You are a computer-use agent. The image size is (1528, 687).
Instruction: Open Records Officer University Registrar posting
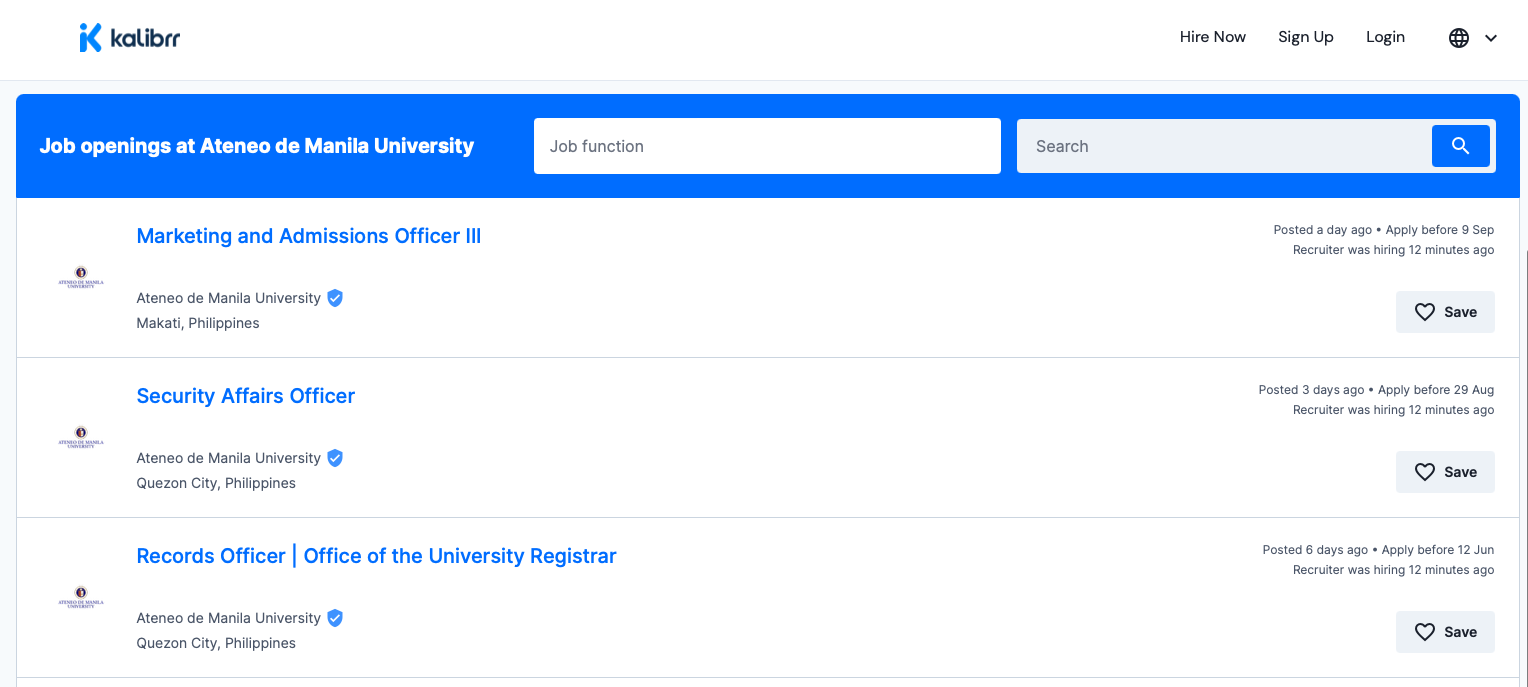point(376,556)
